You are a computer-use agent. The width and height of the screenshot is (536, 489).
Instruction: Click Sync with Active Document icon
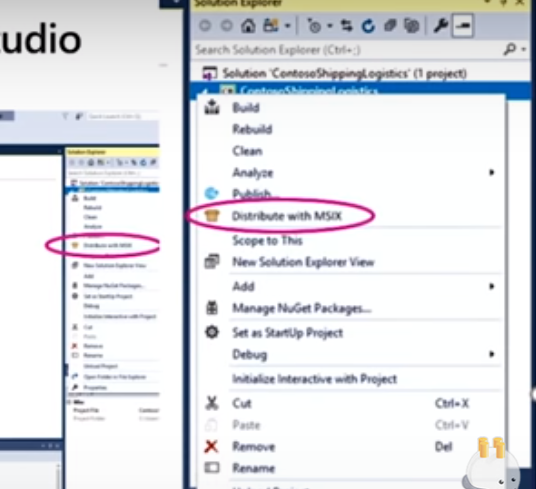(x=347, y=26)
